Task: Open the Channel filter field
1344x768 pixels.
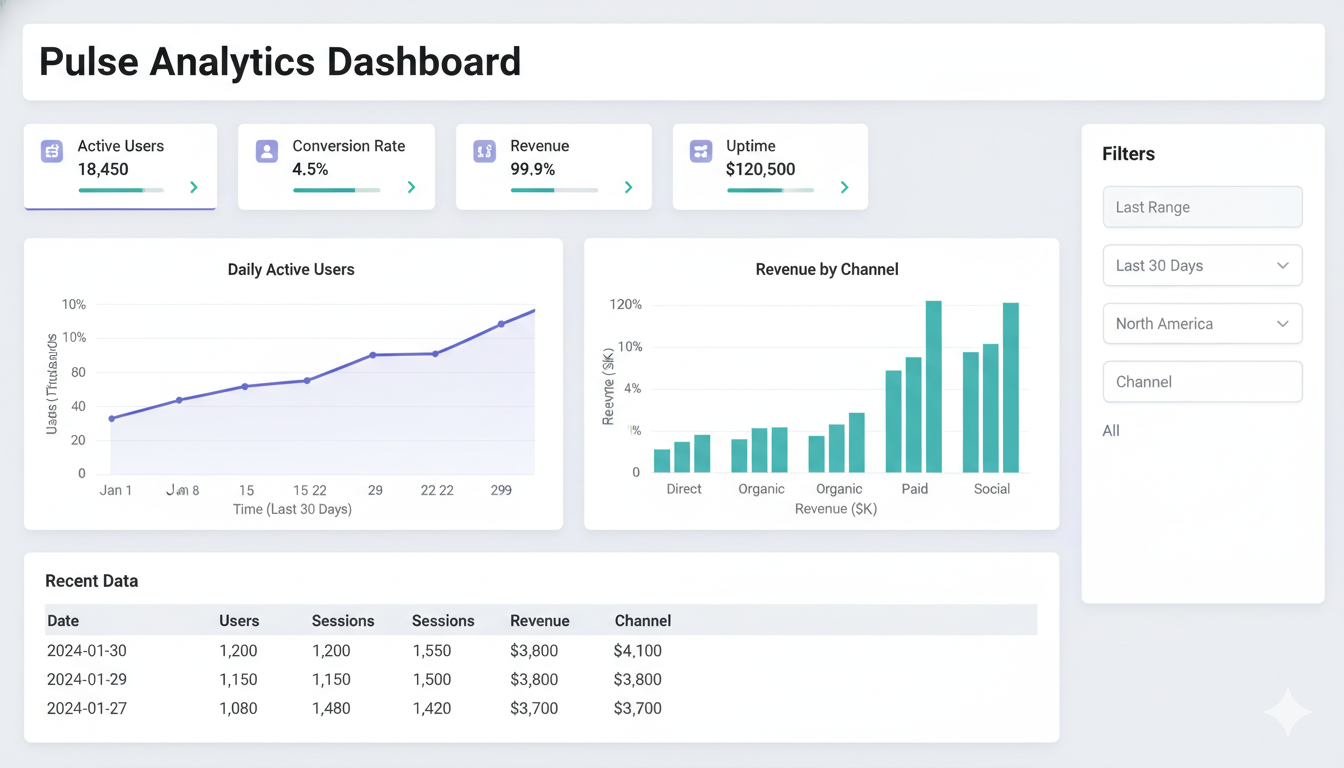Action: point(1202,382)
